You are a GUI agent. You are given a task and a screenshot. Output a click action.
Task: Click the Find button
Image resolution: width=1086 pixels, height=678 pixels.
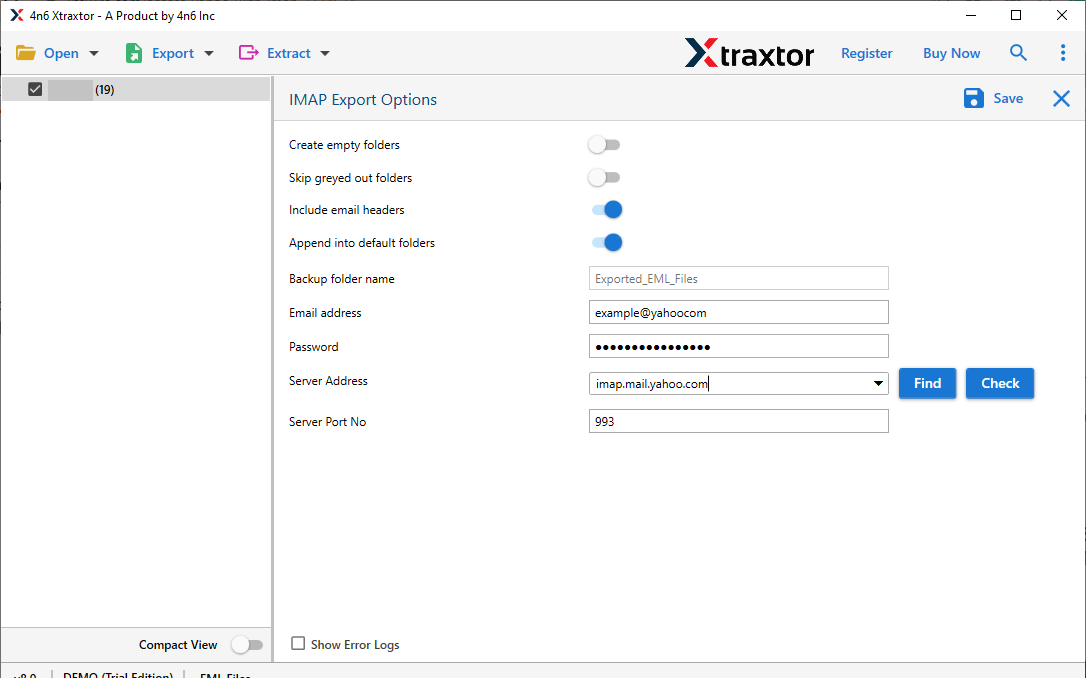[927, 384]
